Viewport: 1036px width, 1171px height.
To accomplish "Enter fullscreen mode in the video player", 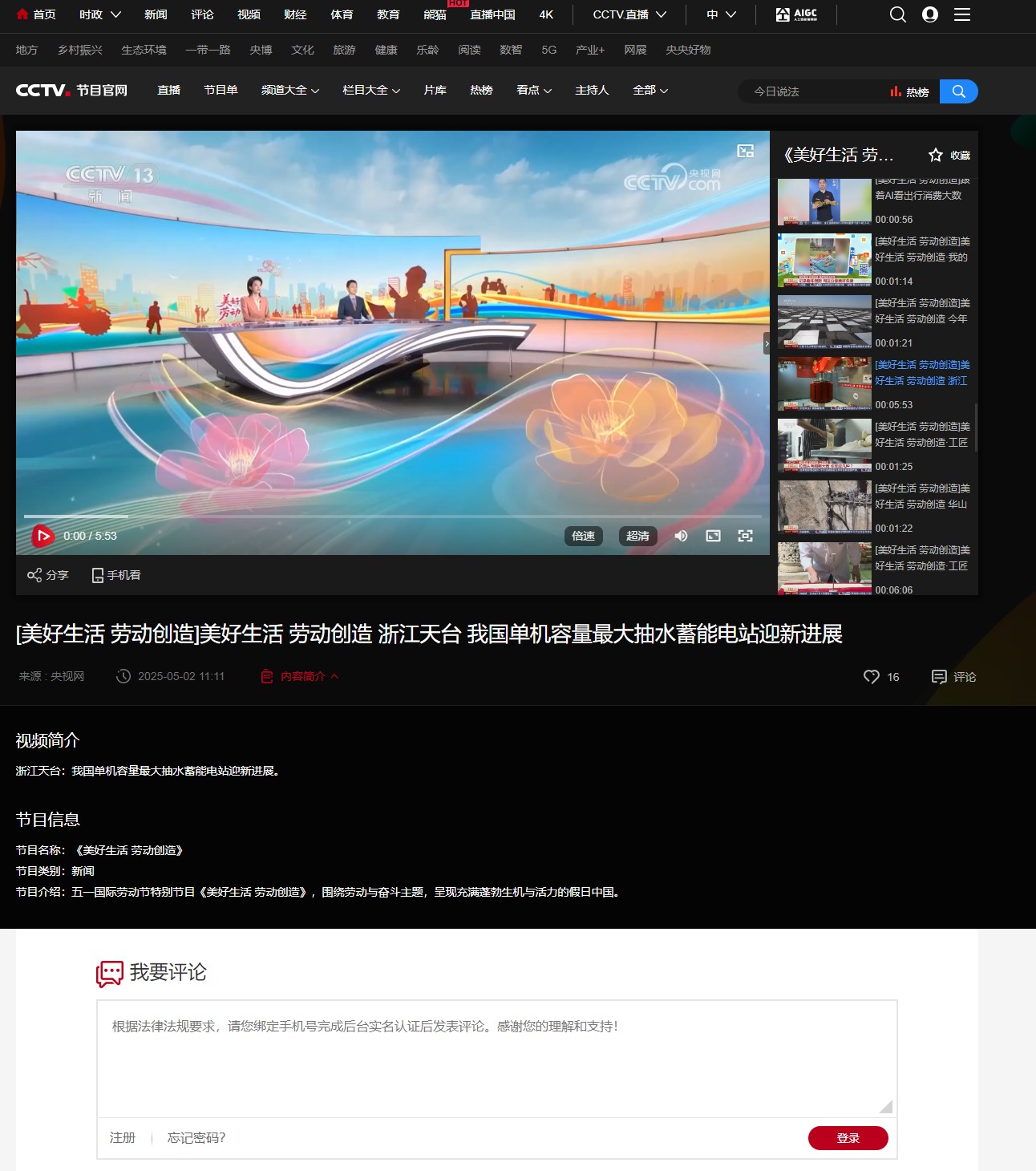I will coord(745,536).
